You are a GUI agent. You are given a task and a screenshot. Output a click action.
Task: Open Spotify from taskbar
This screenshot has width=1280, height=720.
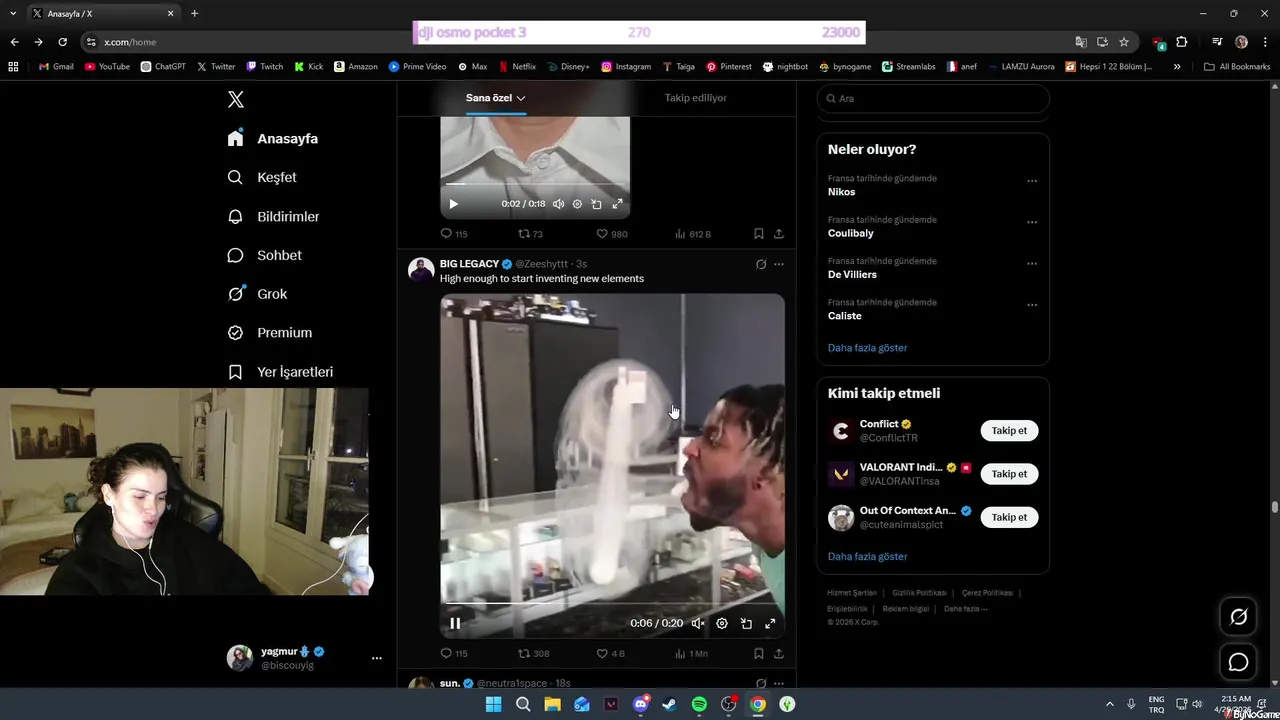click(x=699, y=704)
